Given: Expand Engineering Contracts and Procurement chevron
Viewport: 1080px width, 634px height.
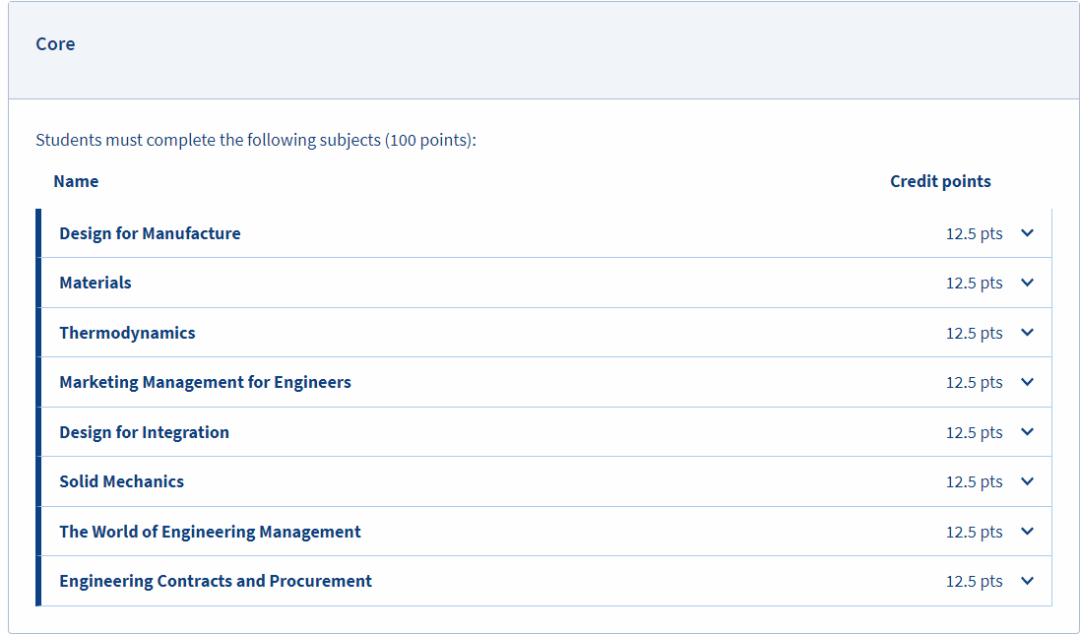Looking at the screenshot, I should point(1027,581).
